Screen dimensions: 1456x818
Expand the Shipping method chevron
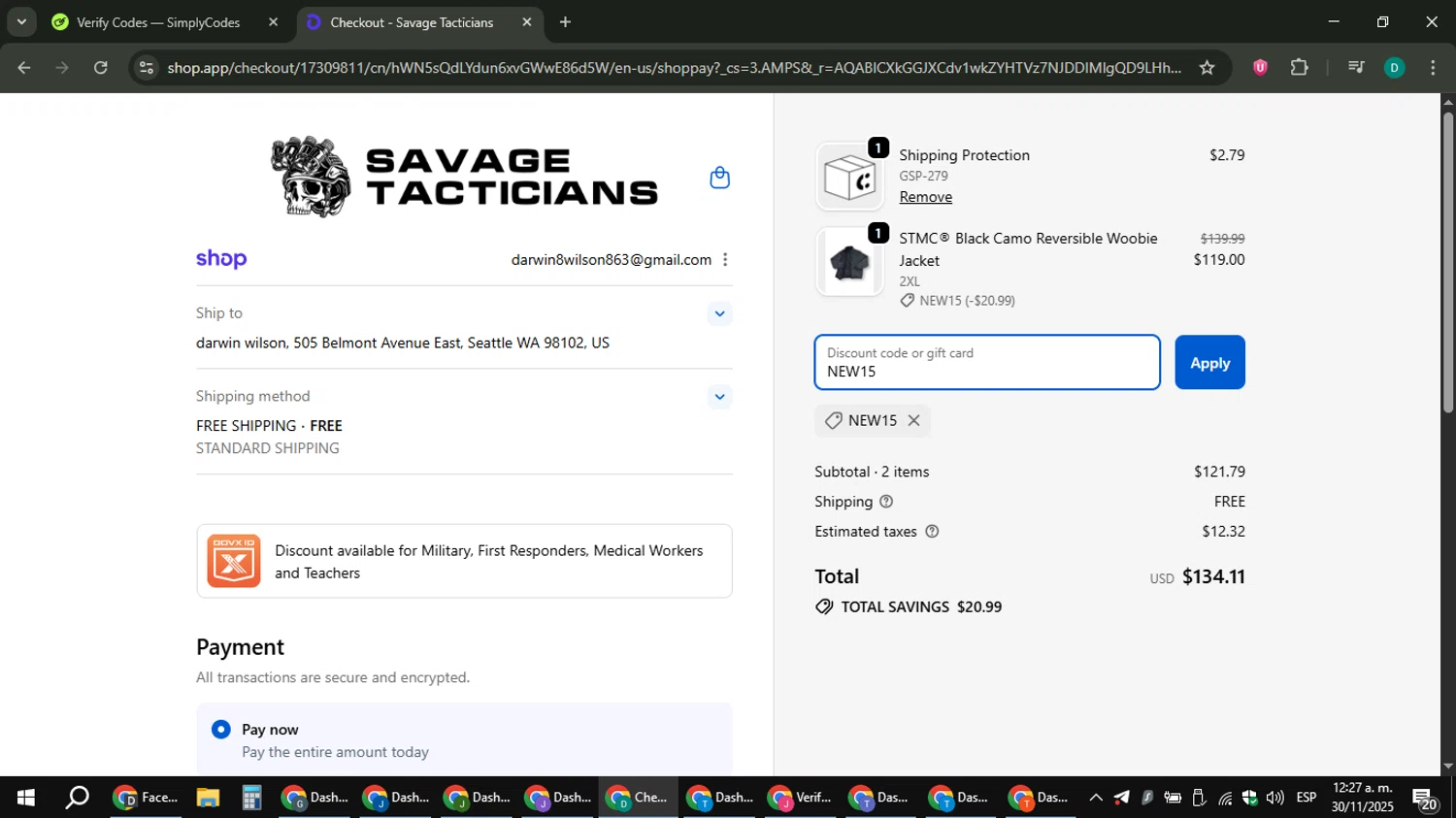(x=719, y=397)
